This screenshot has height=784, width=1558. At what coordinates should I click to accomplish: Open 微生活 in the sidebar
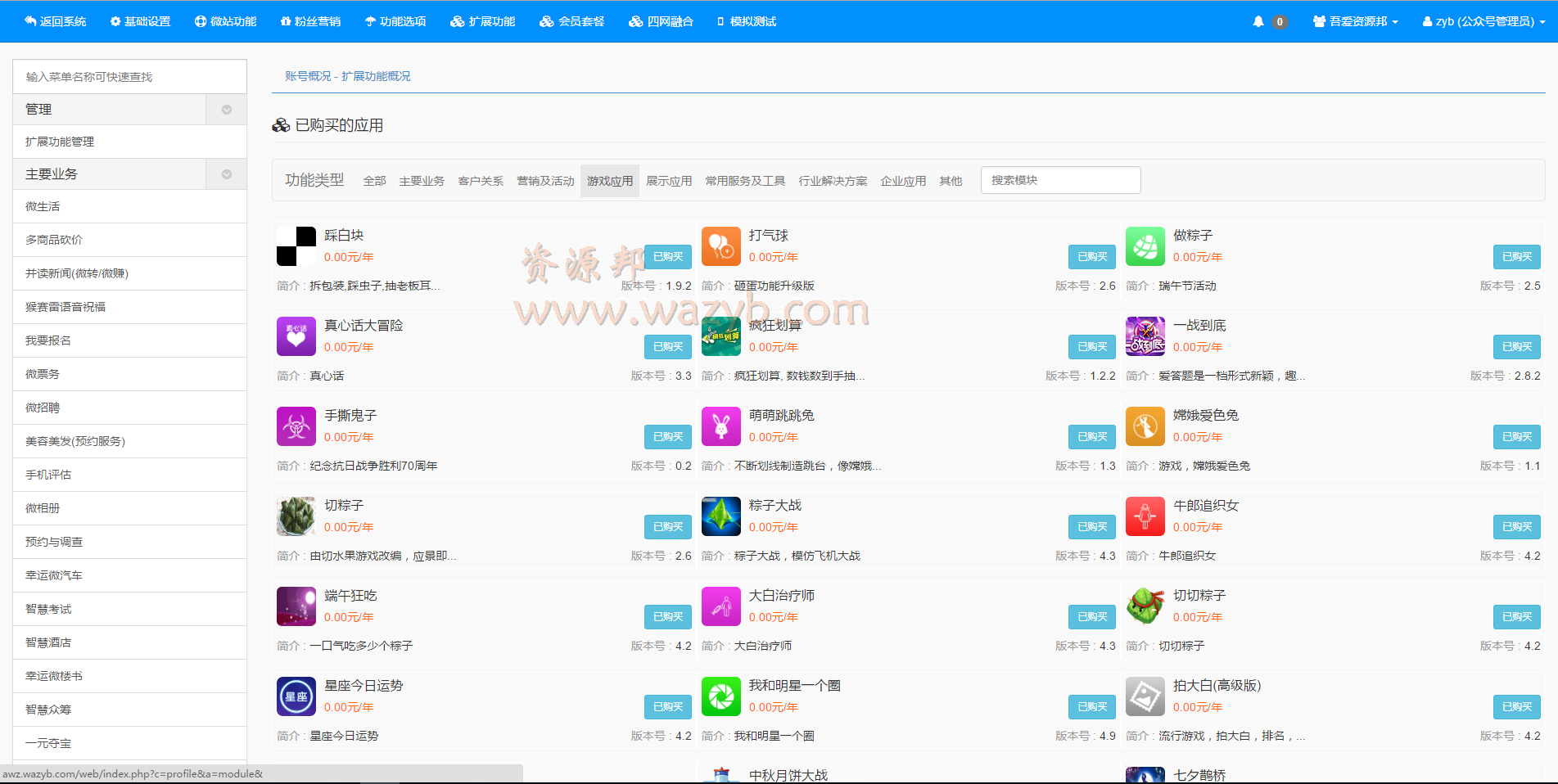pyautogui.click(x=129, y=206)
